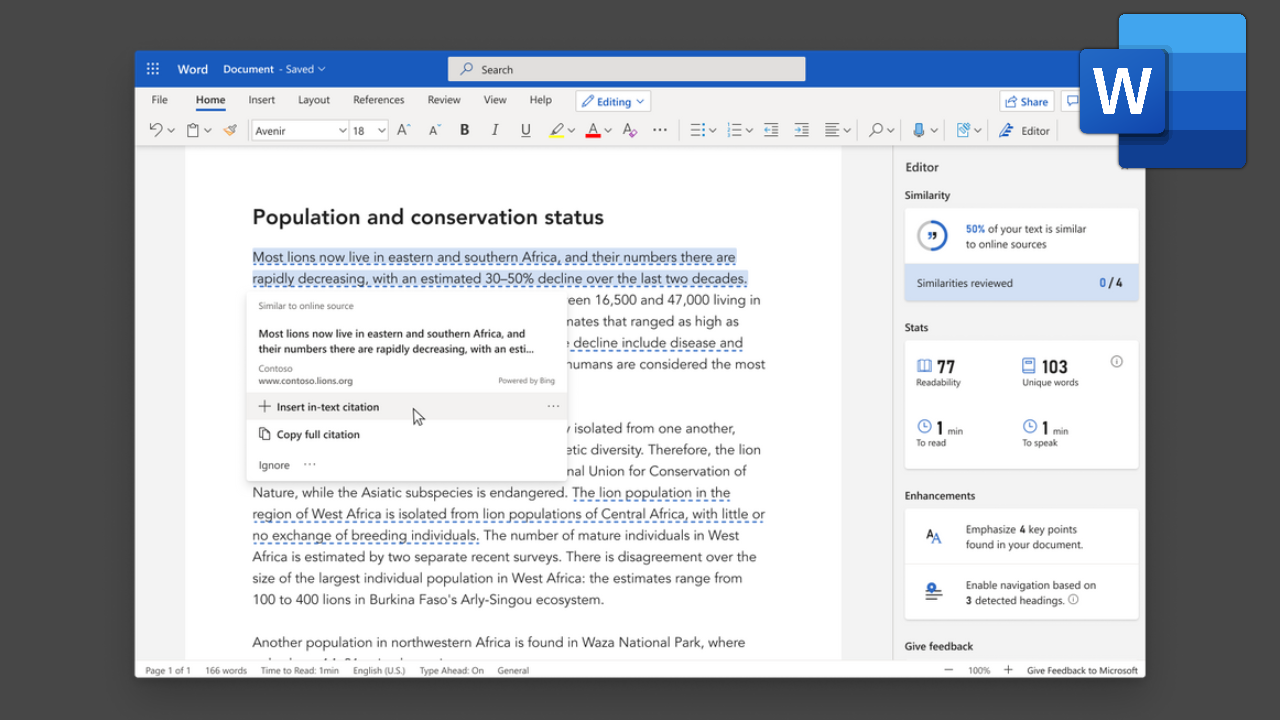1280x720 pixels.
Task: Open the File menu
Action: pos(160,100)
